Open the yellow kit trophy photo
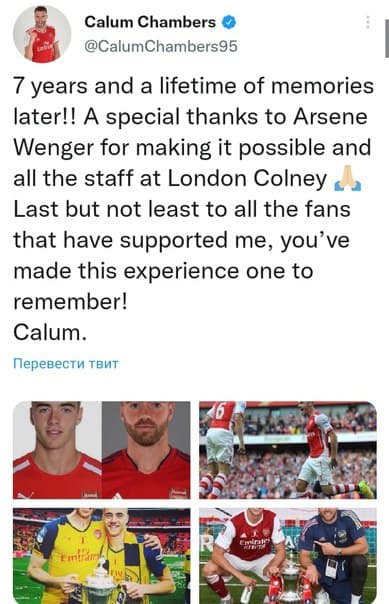This screenshot has height=604, width=389. click(102, 556)
